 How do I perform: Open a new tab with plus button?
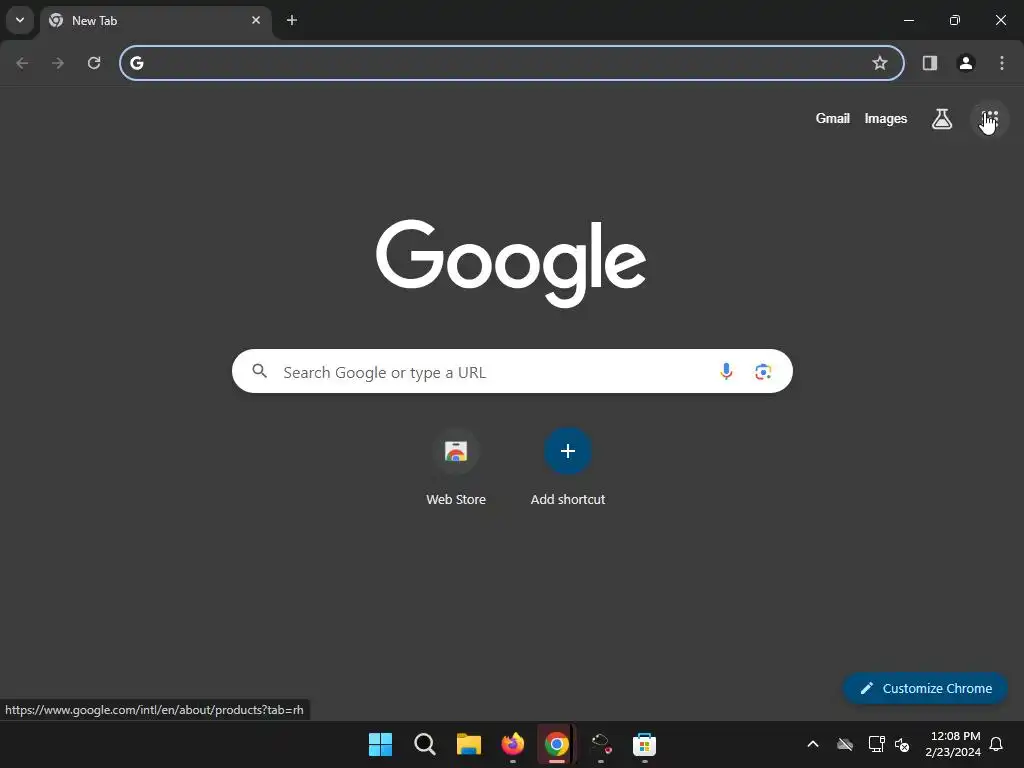pos(292,20)
